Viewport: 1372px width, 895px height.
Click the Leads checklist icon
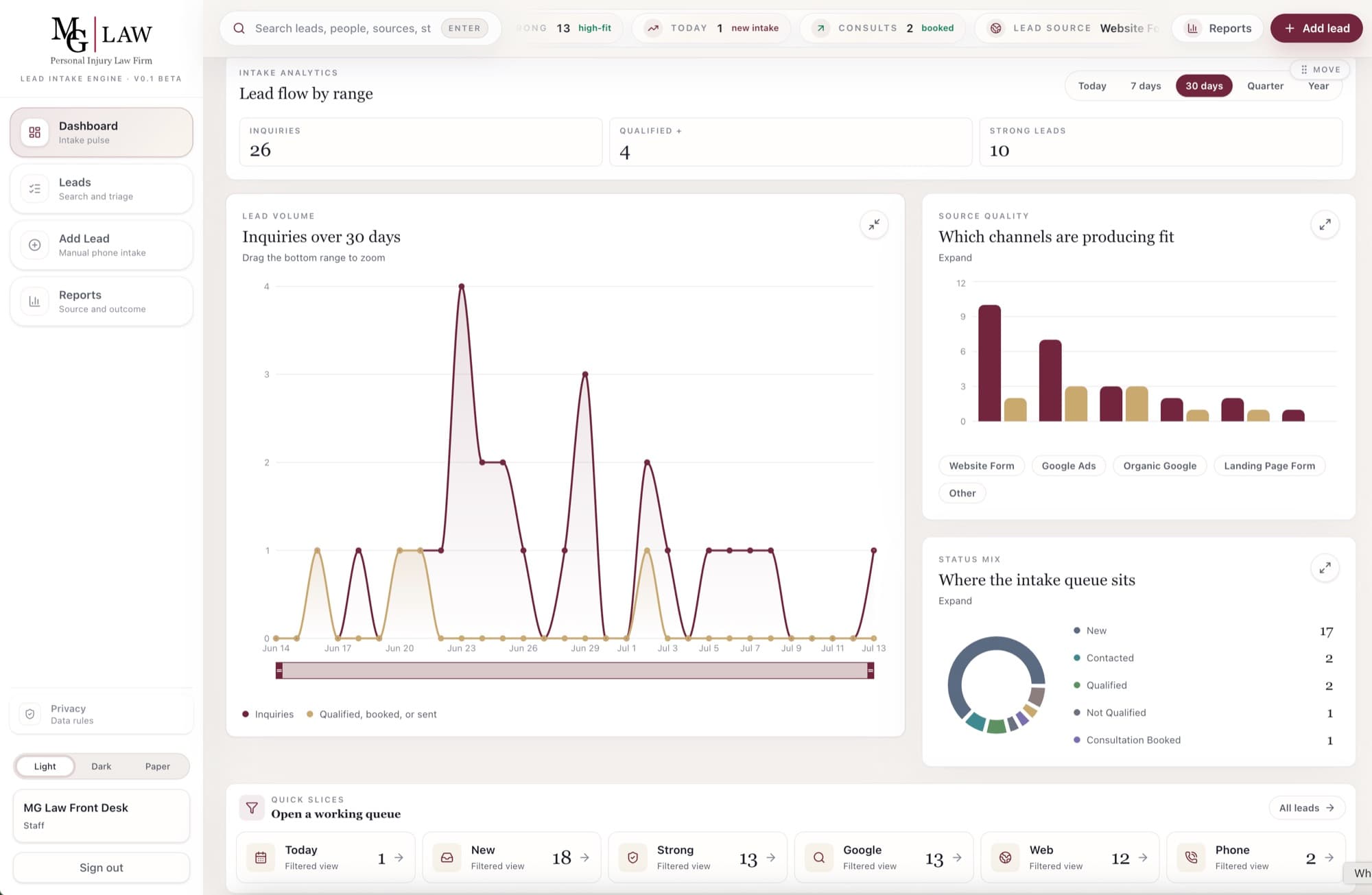35,189
